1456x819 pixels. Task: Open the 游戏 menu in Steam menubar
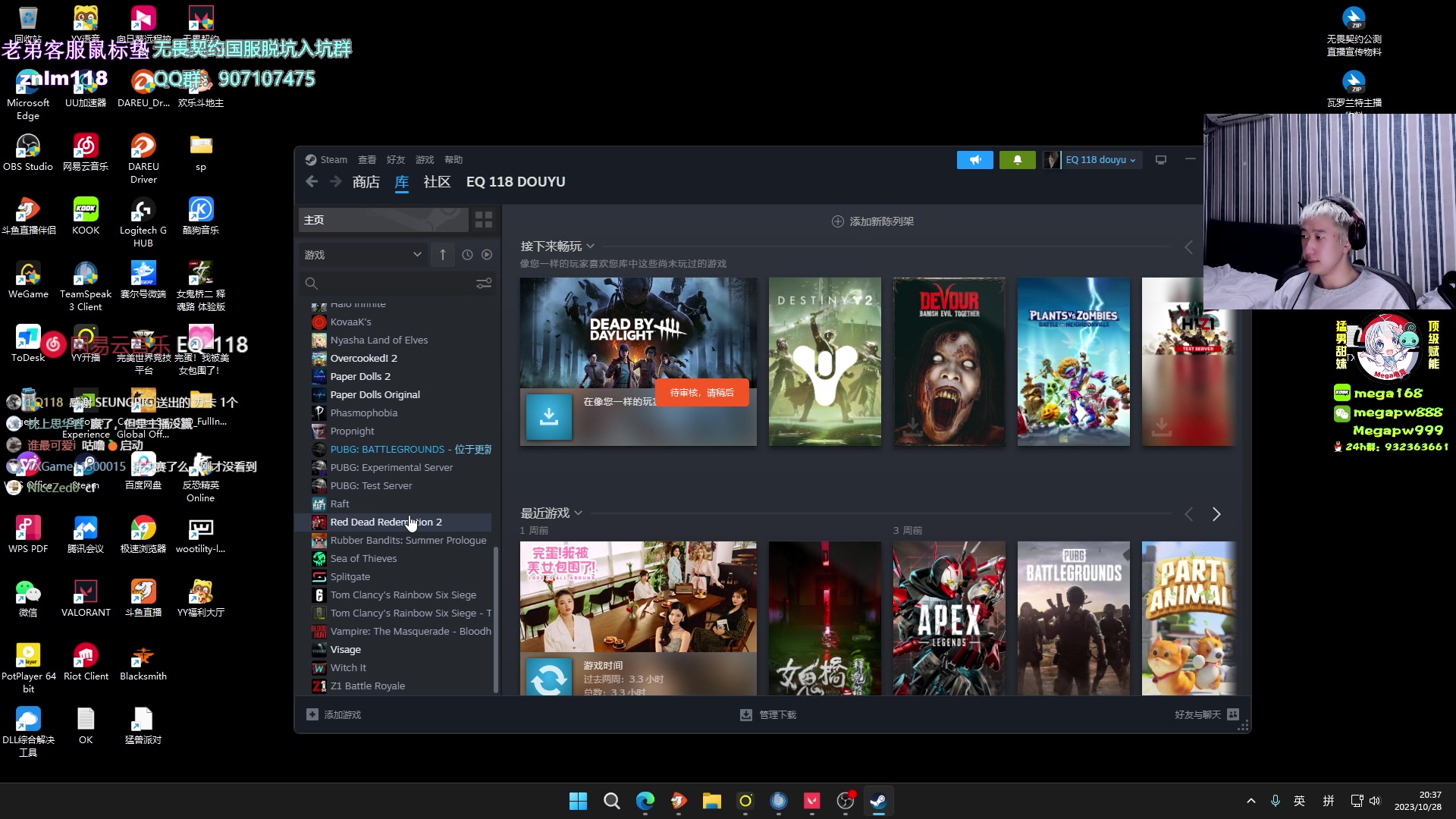point(425,160)
